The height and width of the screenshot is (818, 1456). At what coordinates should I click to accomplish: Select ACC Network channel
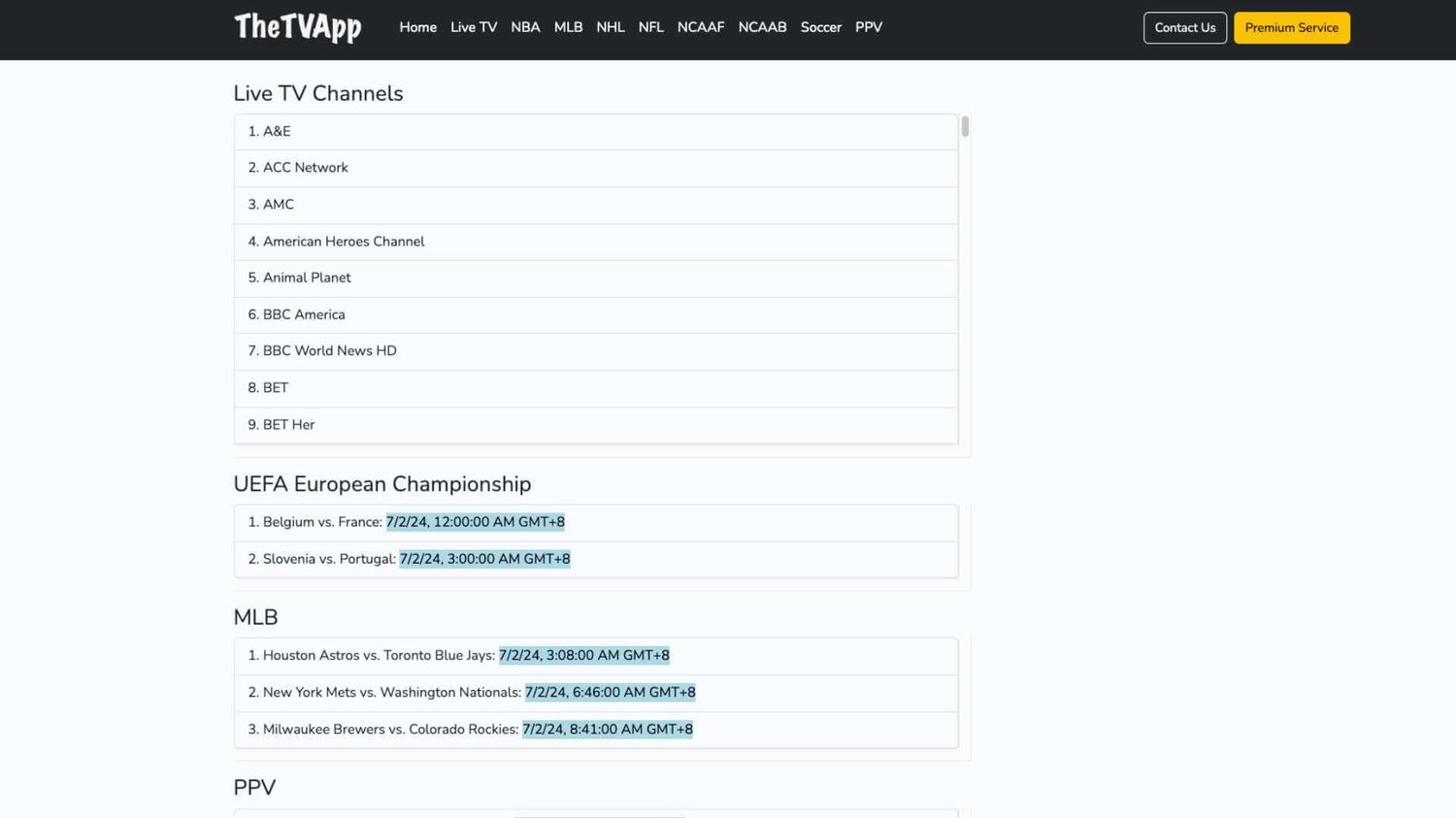596,168
